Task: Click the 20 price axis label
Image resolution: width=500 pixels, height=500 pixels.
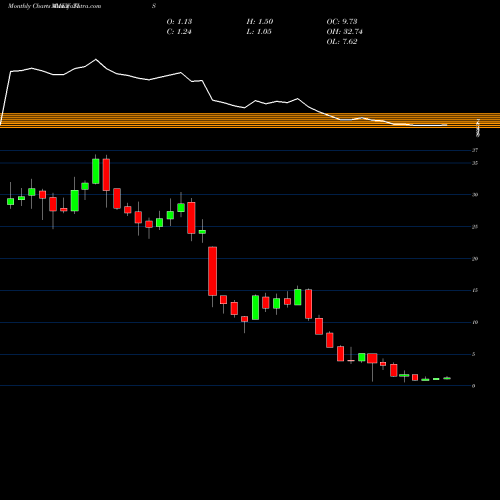Action: 475,259
